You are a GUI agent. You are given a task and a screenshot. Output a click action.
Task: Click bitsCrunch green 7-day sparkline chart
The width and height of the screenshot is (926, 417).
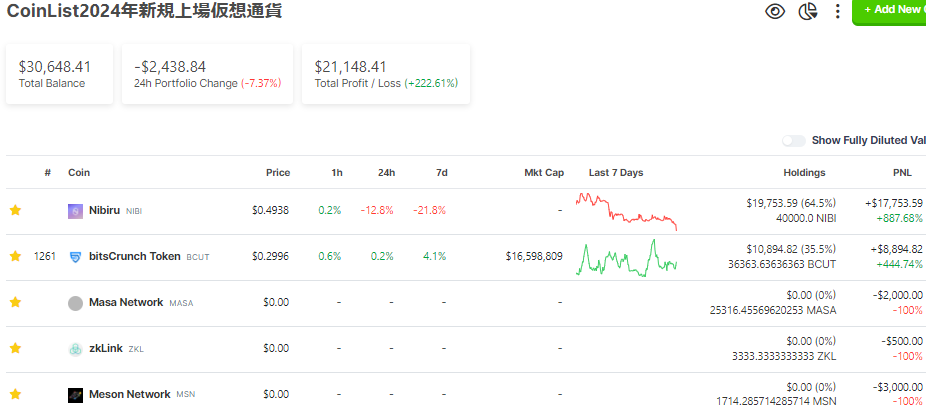coord(626,258)
